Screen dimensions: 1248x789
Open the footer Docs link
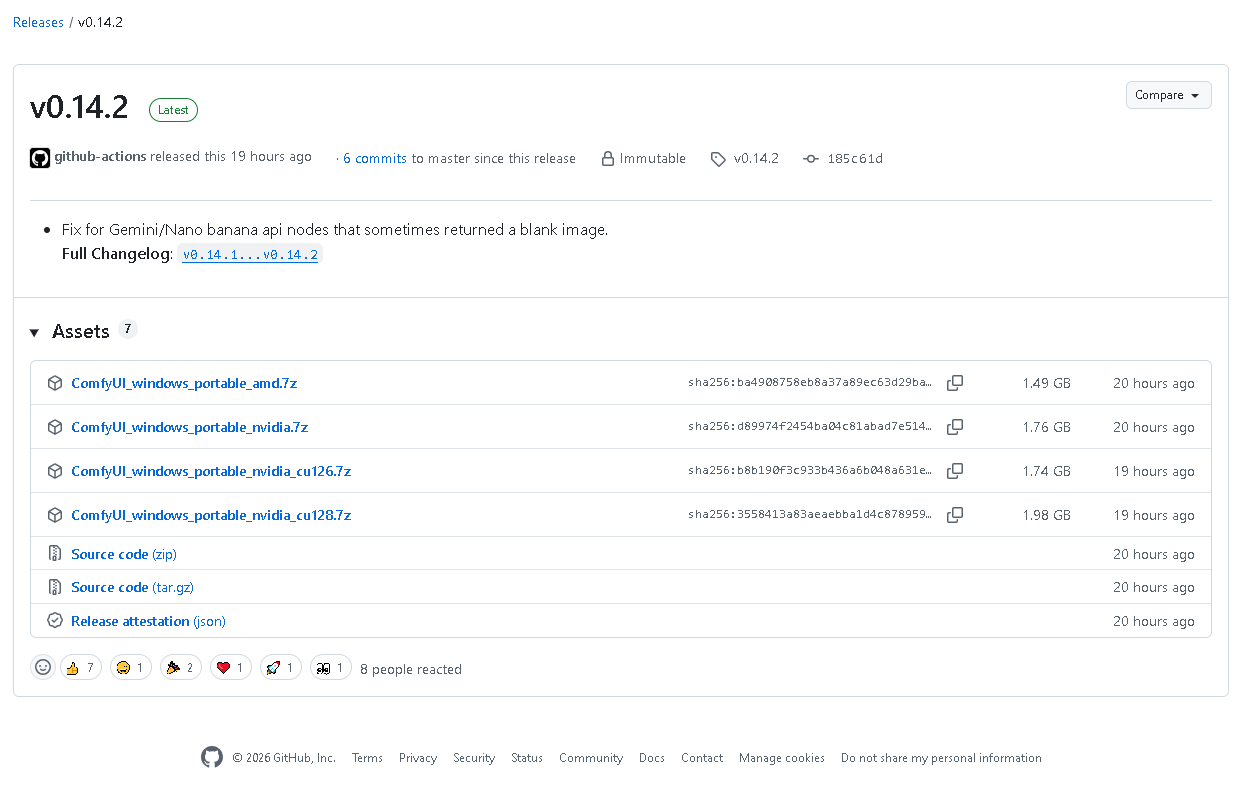[652, 758]
